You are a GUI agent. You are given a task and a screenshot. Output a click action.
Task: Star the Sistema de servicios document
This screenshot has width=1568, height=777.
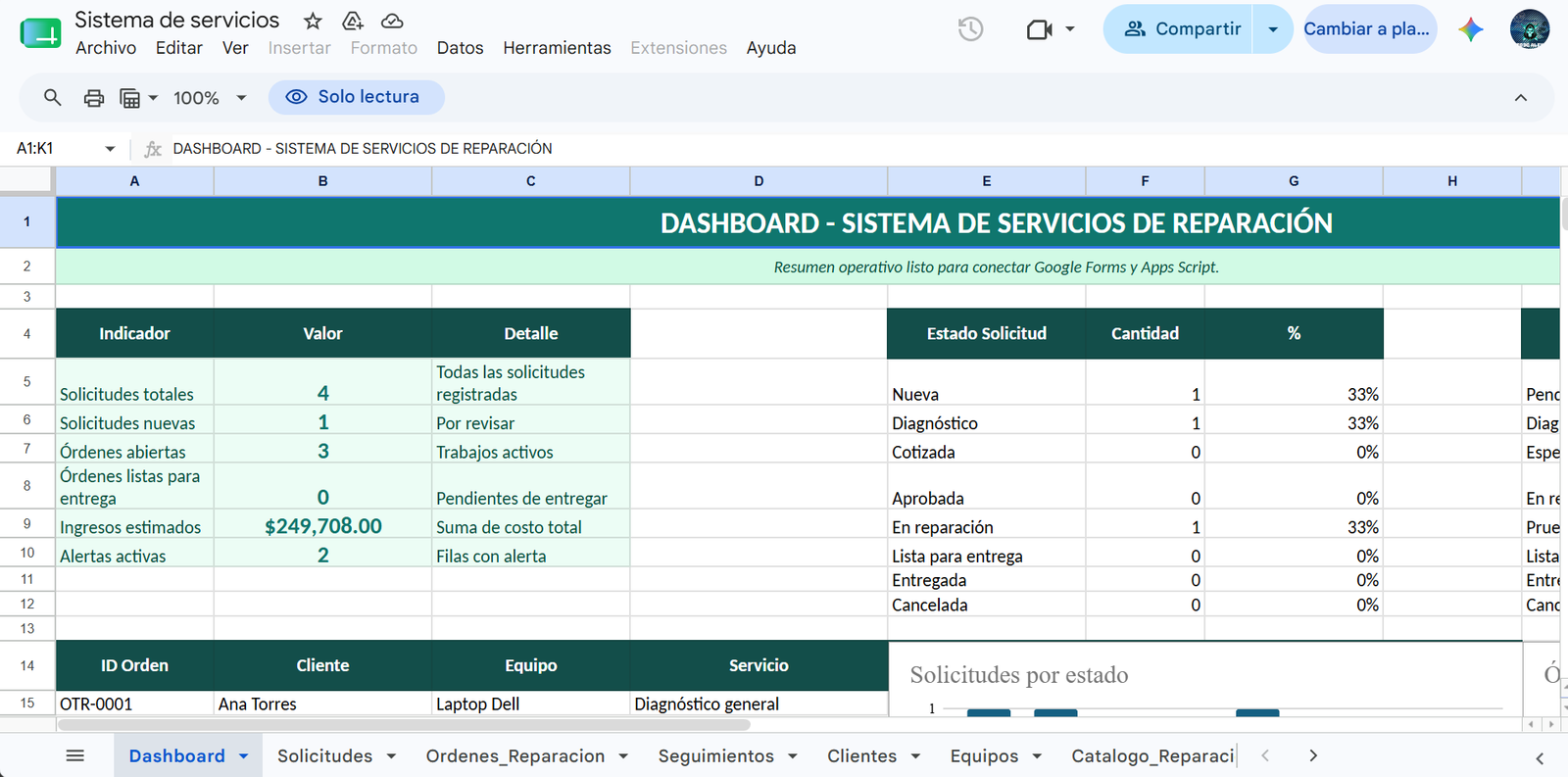pyautogui.click(x=313, y=21)
